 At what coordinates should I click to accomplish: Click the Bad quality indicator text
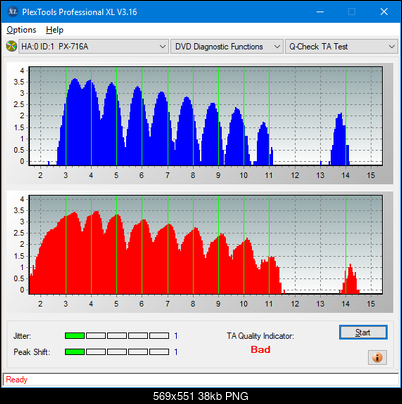(260, 350)
